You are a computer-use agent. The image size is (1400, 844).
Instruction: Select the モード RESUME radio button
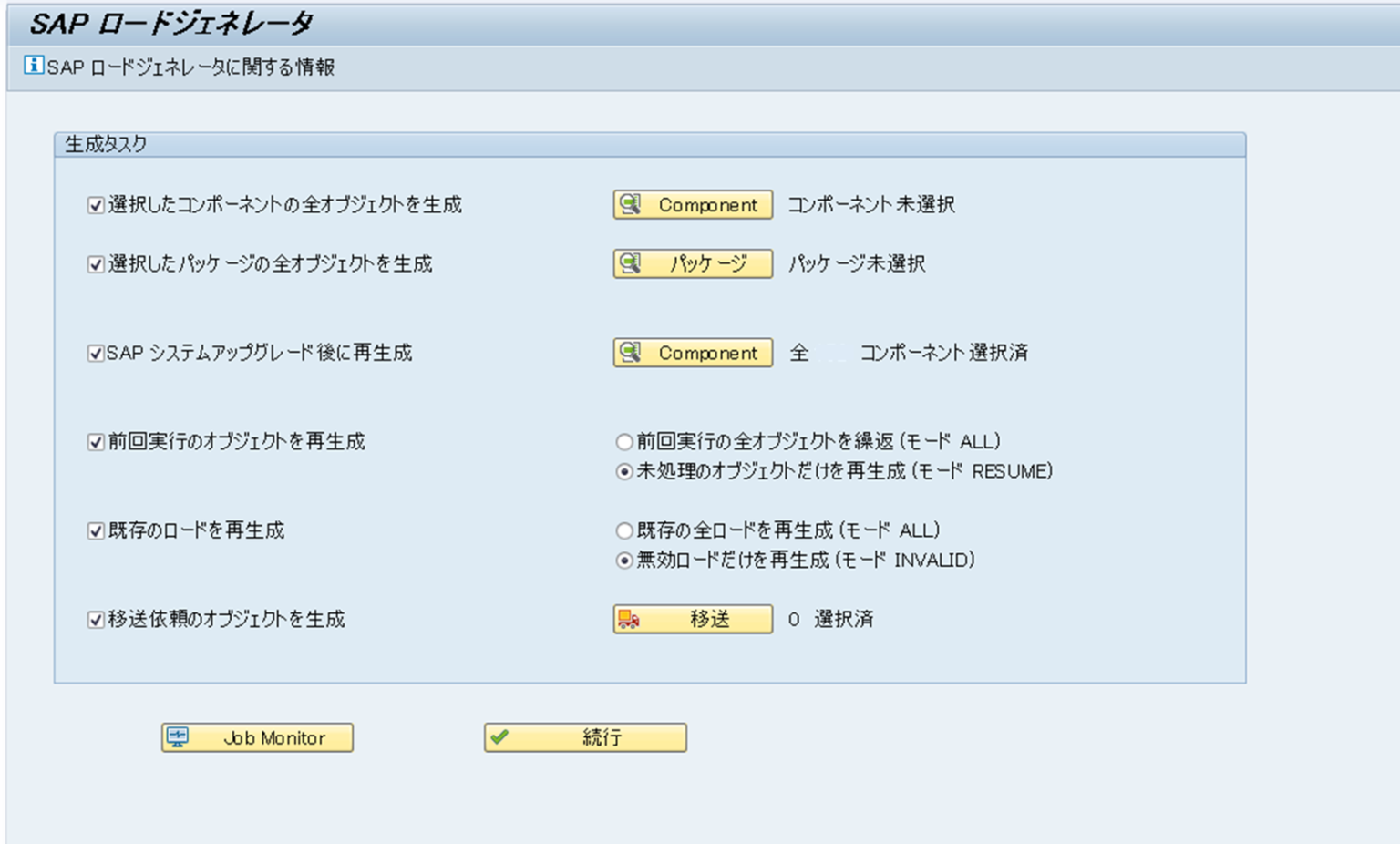point(623,471)
